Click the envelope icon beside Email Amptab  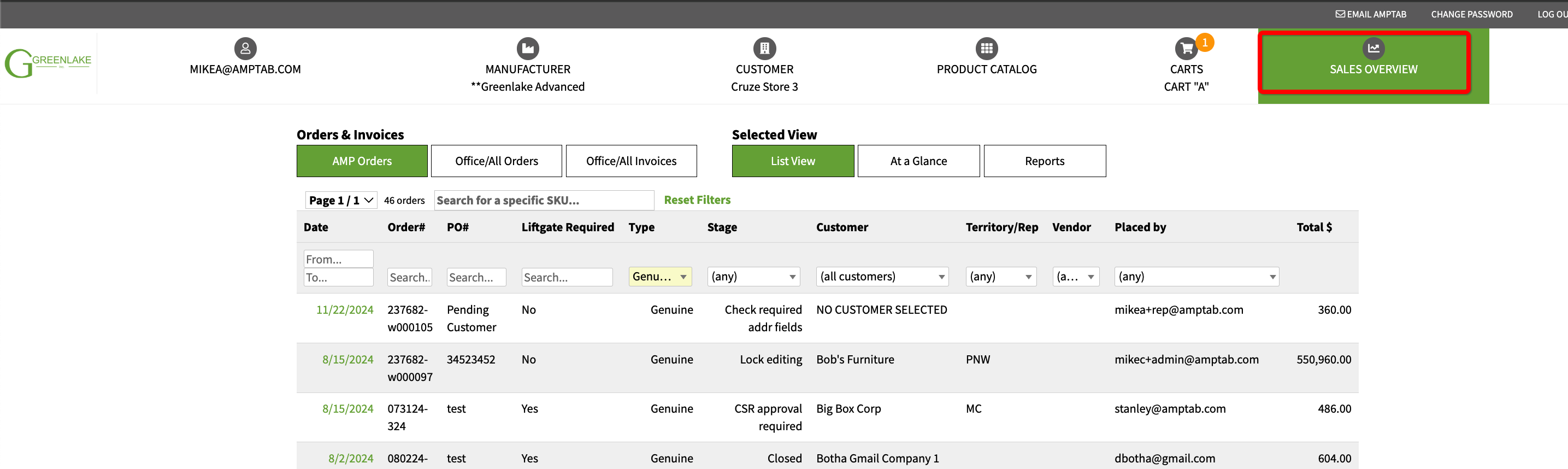[1340, 14]
